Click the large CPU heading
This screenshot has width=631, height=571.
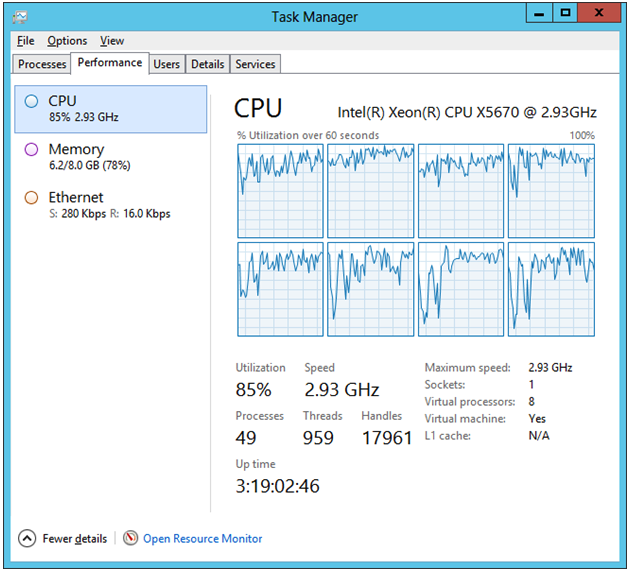258,108
